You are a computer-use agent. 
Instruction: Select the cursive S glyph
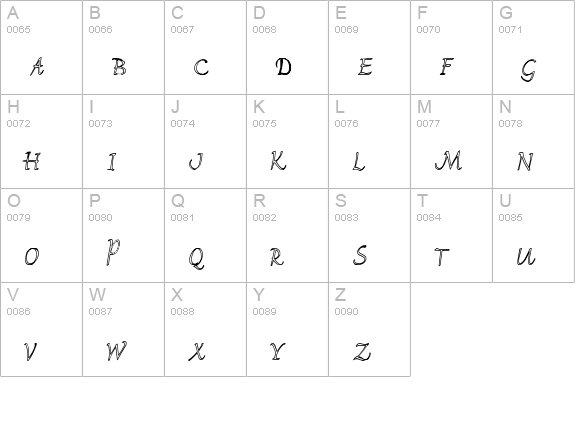(x=360, y=255)
